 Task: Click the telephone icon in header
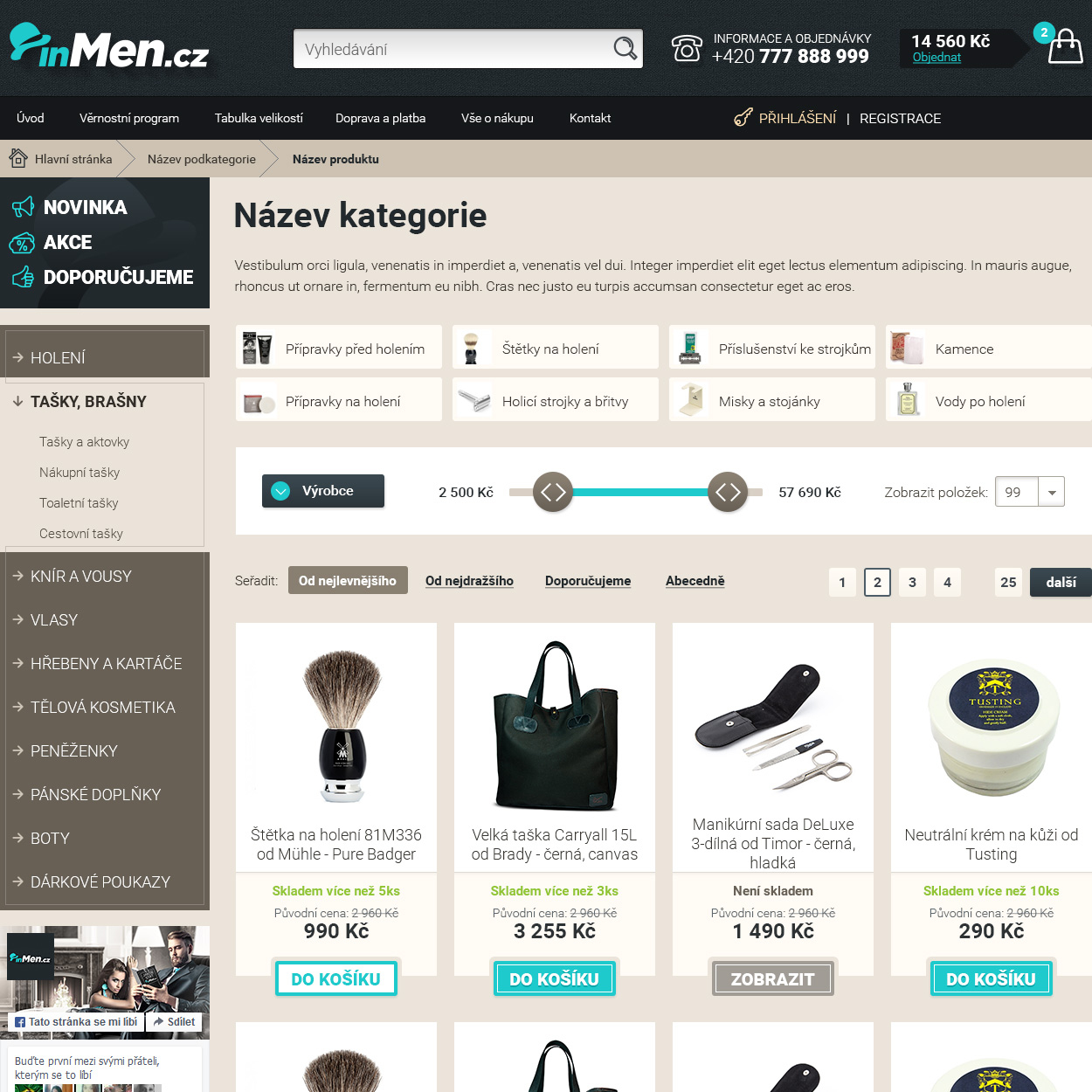tap(687, 49)
